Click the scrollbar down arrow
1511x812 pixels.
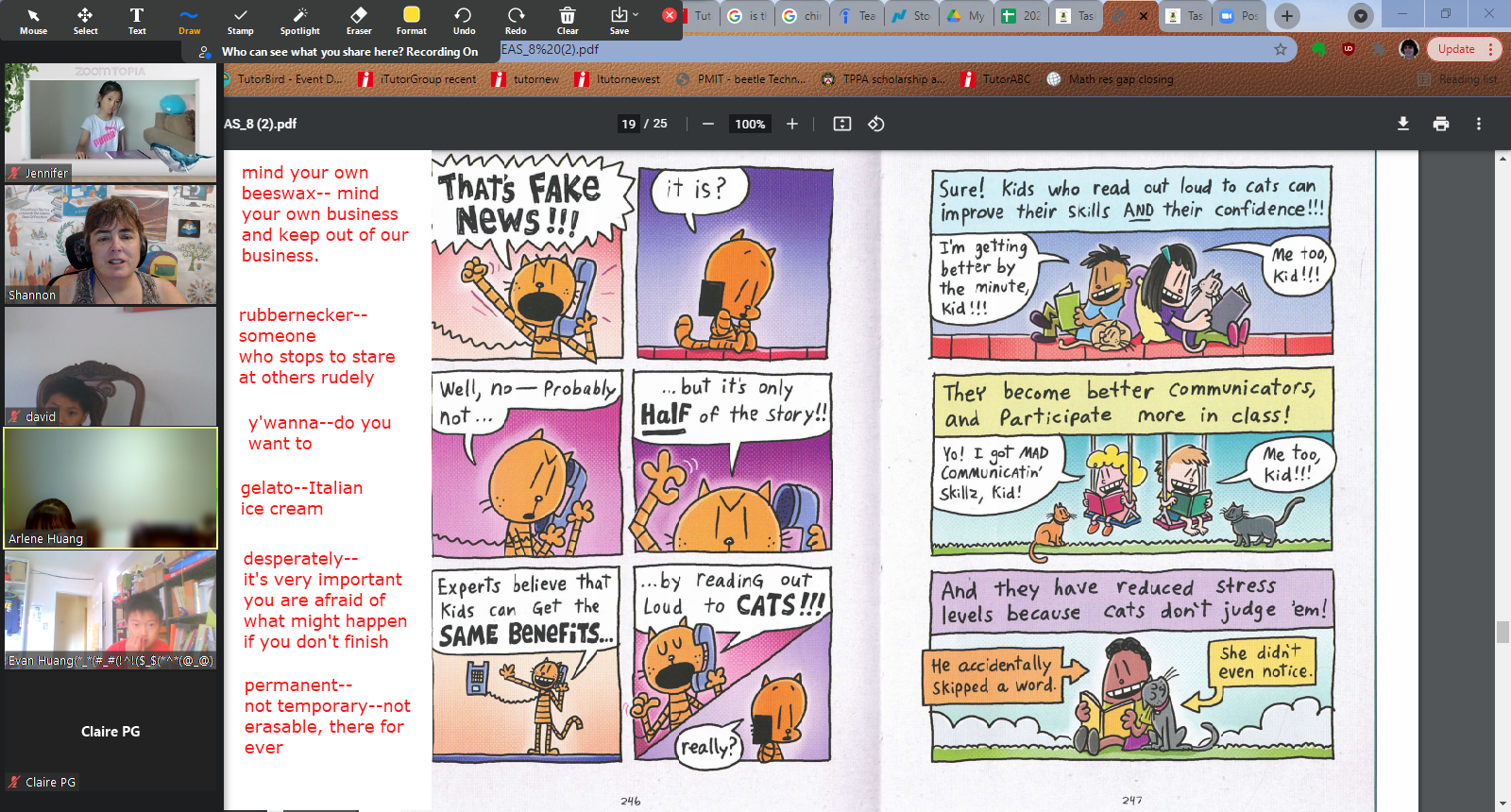[x=1502, y=804]
